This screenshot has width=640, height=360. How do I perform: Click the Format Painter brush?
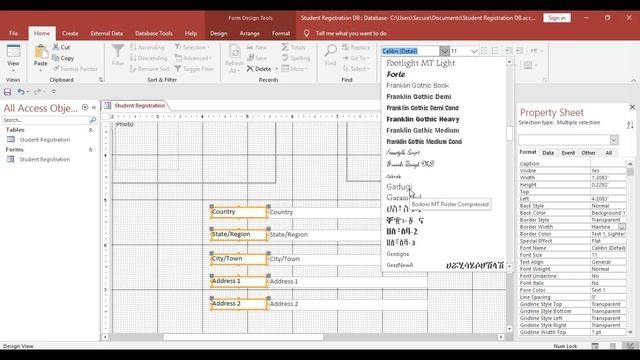tap(56, 69)
